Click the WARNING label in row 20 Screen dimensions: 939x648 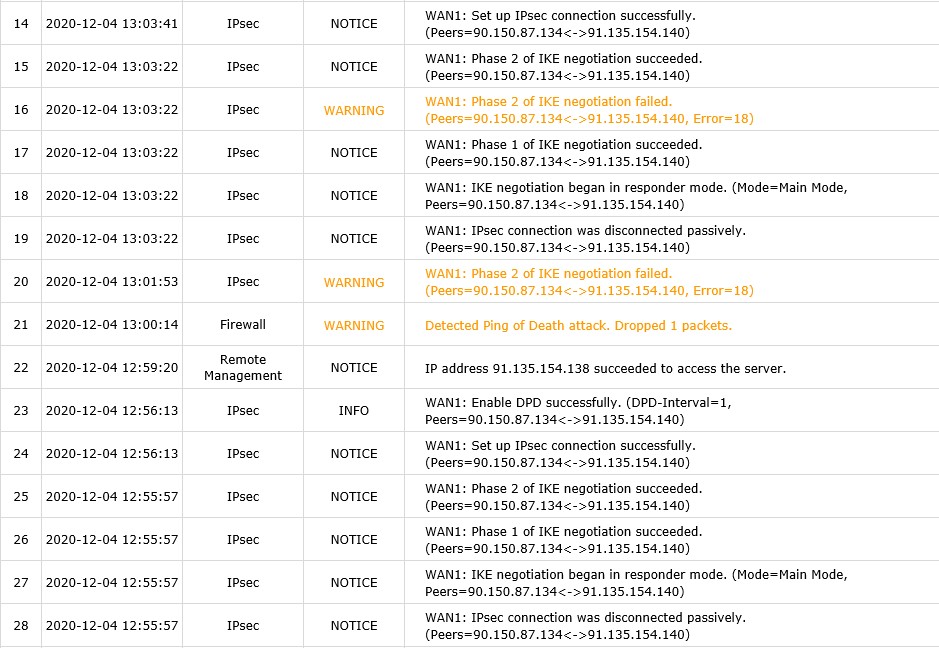click(354, 283)
